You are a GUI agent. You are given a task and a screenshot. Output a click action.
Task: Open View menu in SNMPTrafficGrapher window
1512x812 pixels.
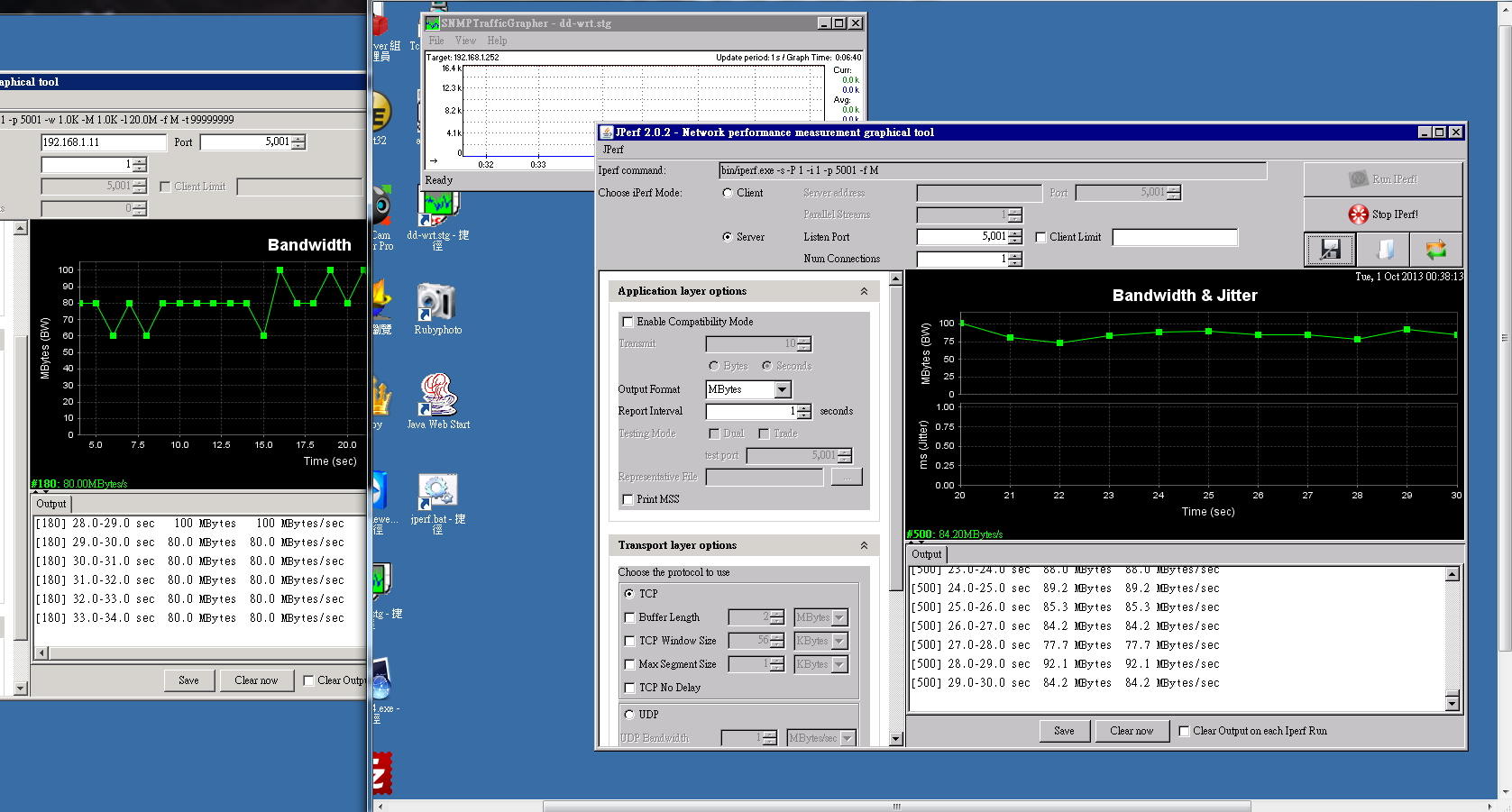point(465,41)
